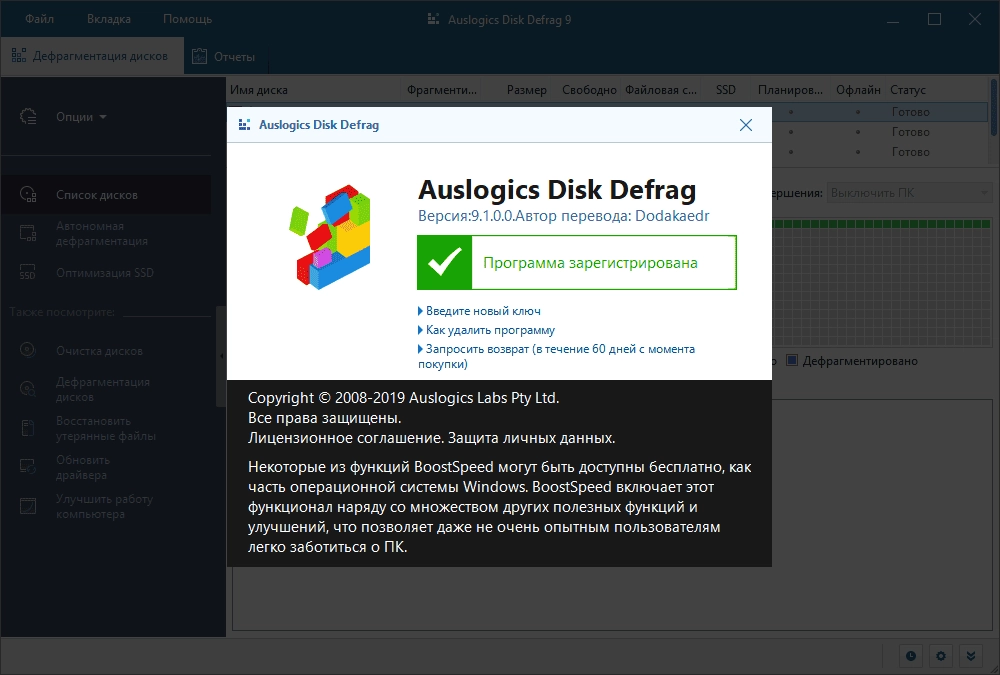
Task: Open the Помощь menu
Action: point(188,19)
